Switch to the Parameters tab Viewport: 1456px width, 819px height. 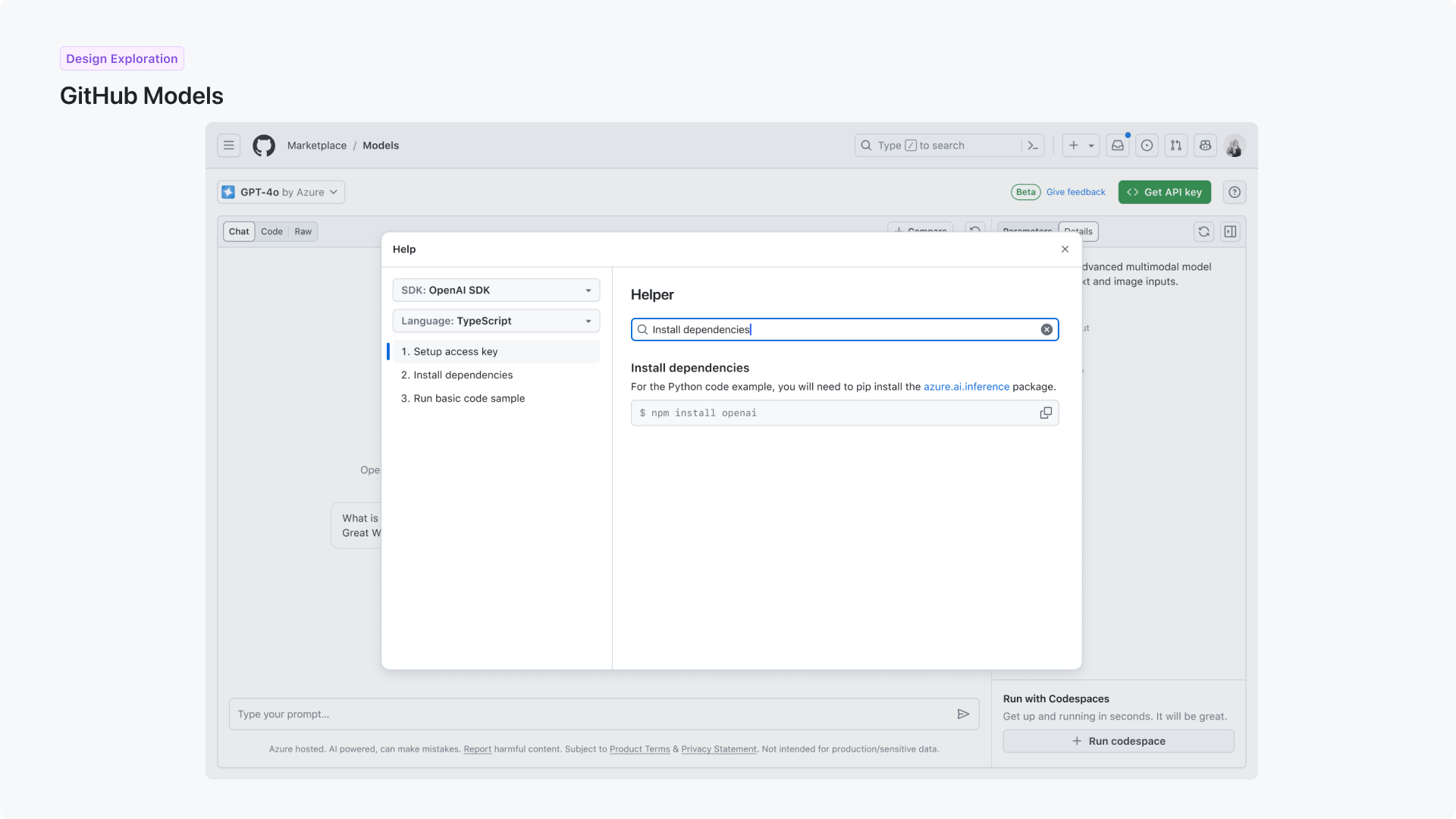pyautogui.click(x=1027, y=231)
